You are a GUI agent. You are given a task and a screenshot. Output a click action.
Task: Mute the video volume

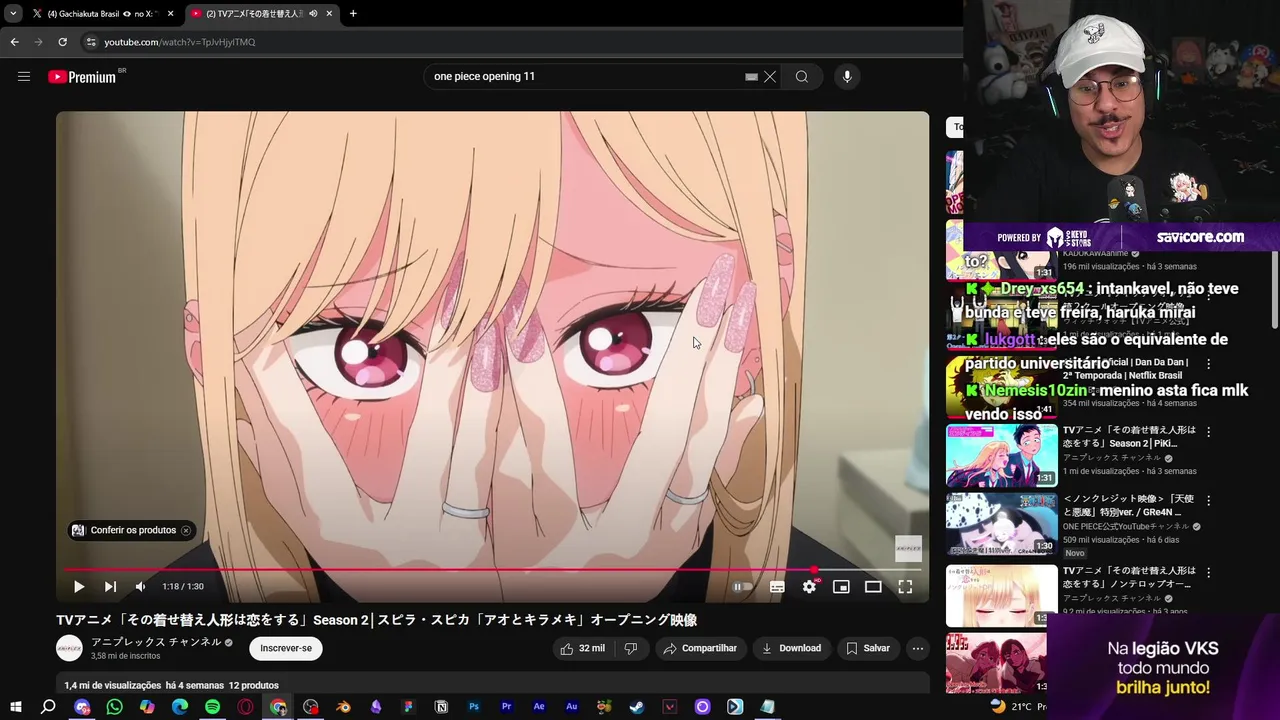140,587
